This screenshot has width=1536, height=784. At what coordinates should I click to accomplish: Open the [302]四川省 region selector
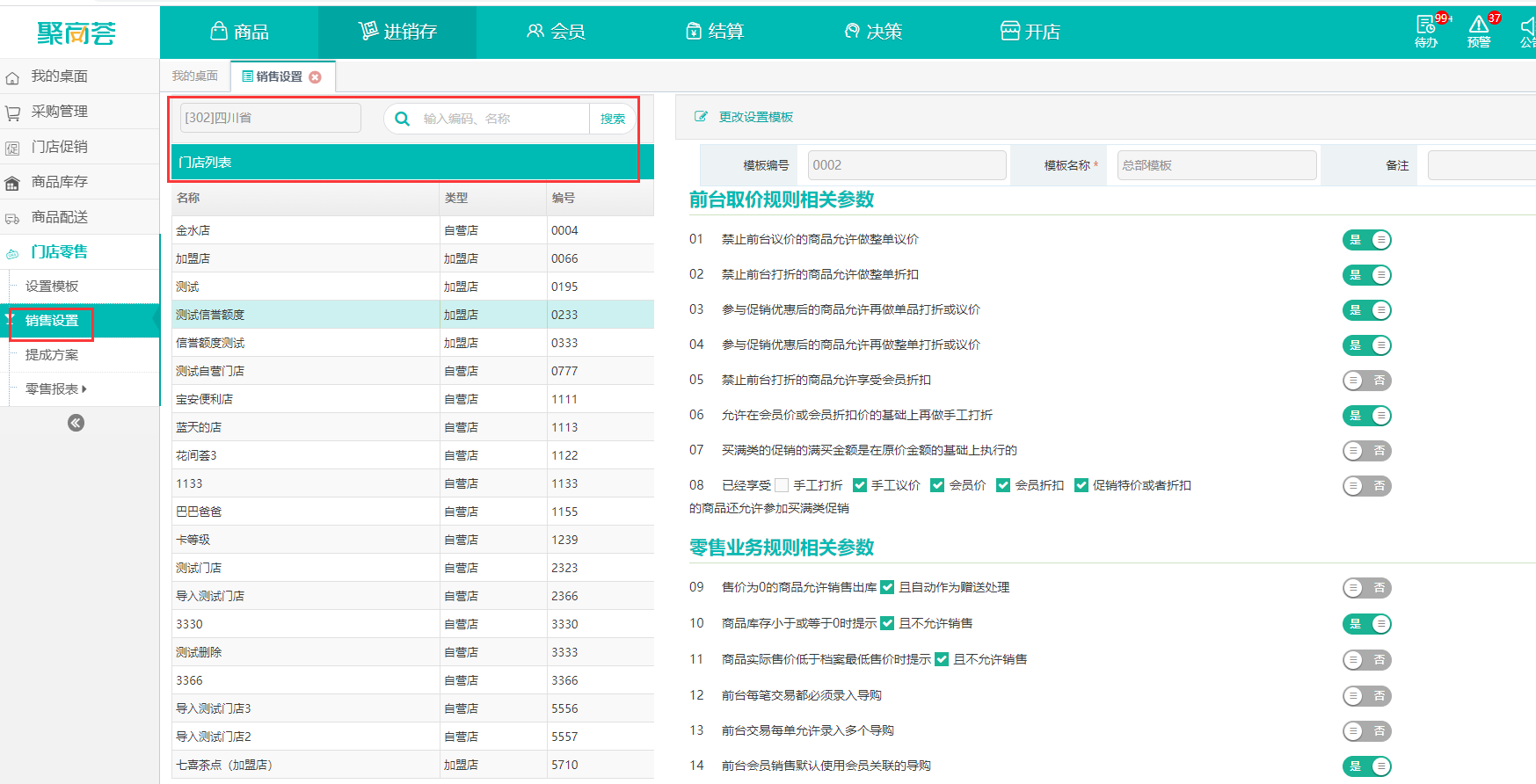pyautogui.click(x=270, y=118)
